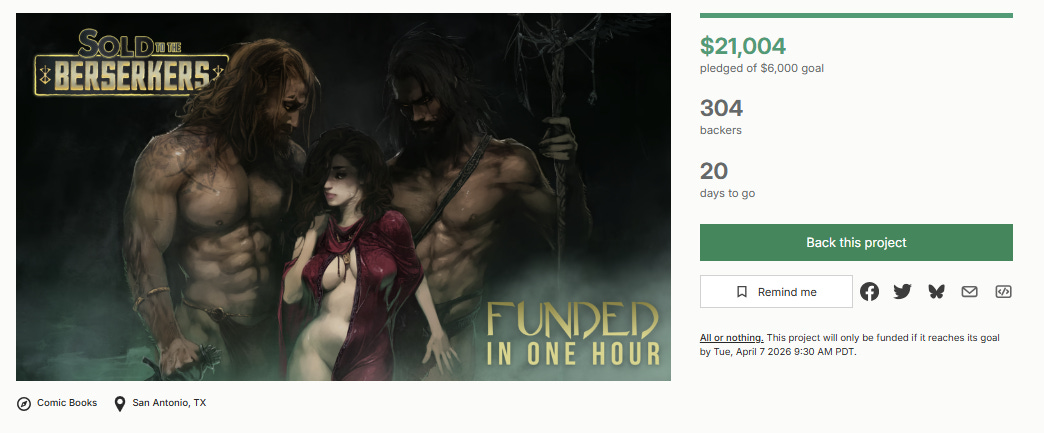Share project via email envelope icon

pos(969,292)
